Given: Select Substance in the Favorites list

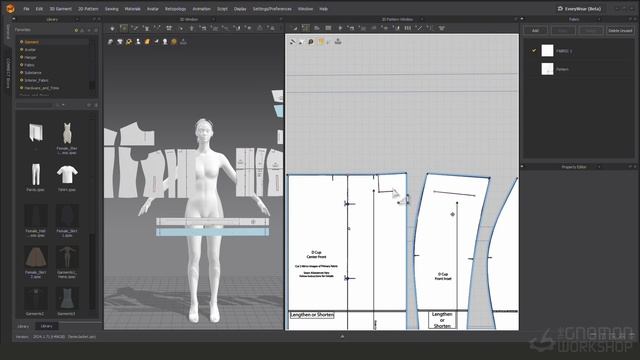Looking at the screenshot, I should pyautogui.click(x=33, y=73).
